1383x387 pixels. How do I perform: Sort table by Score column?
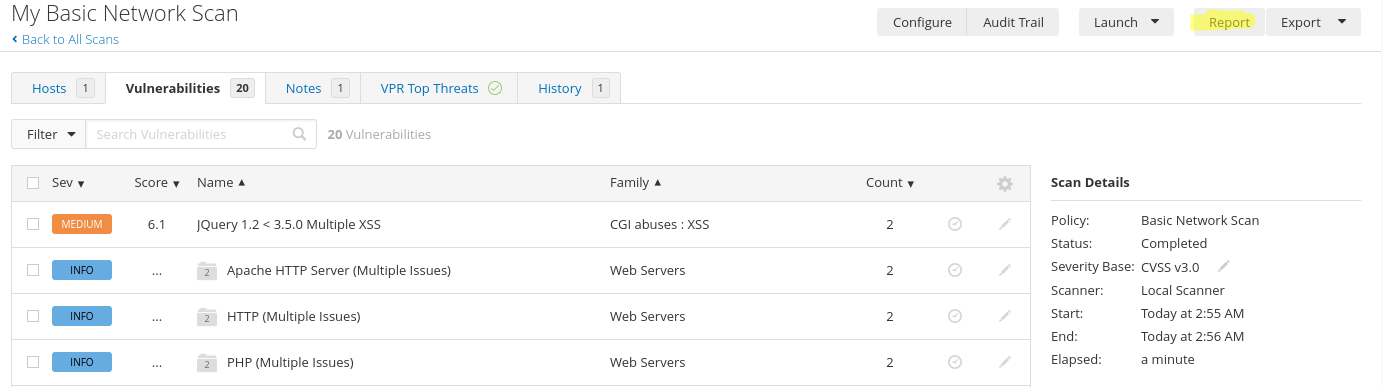pos(157,183)
